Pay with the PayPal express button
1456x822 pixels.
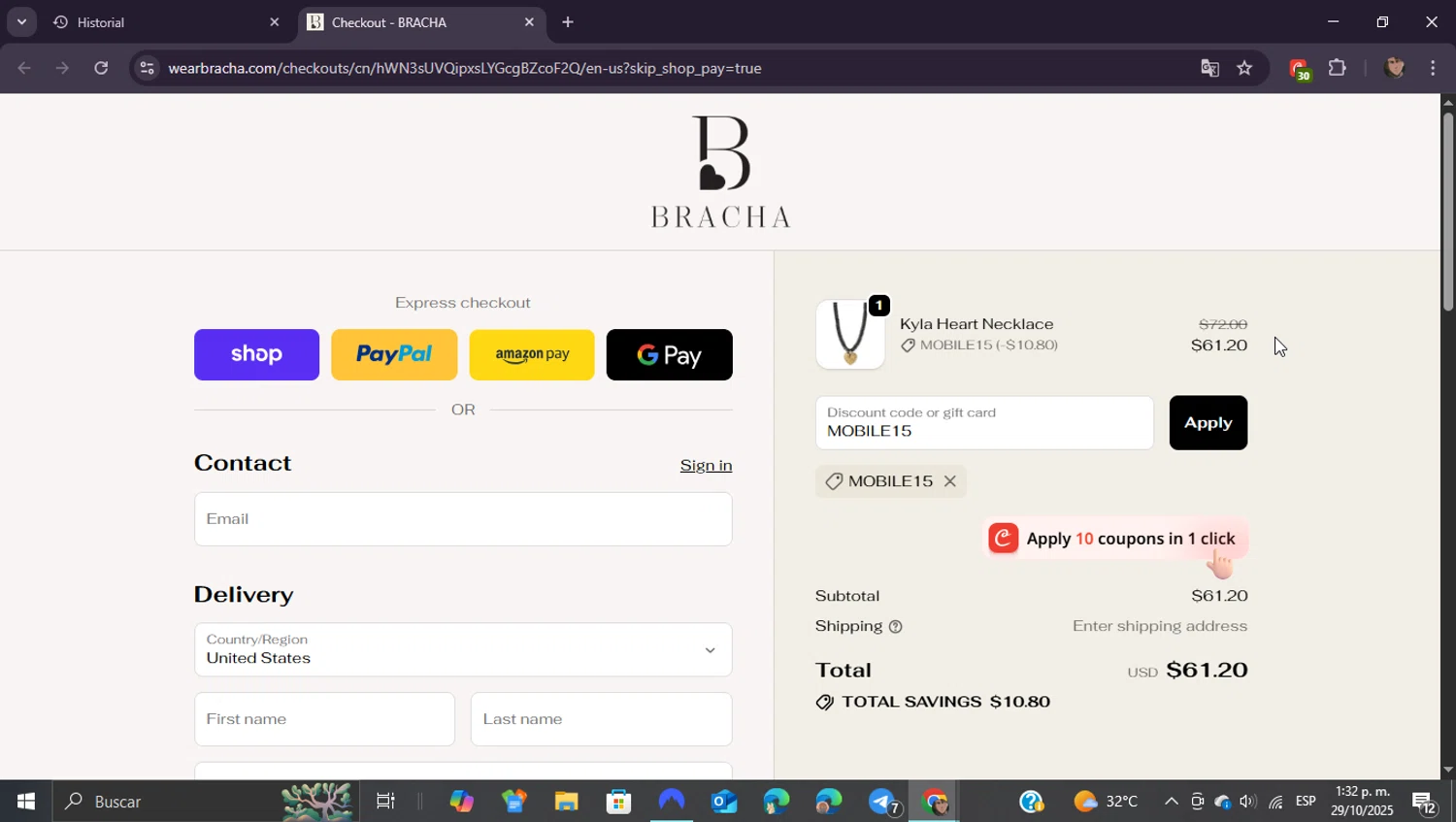(394, 354)
